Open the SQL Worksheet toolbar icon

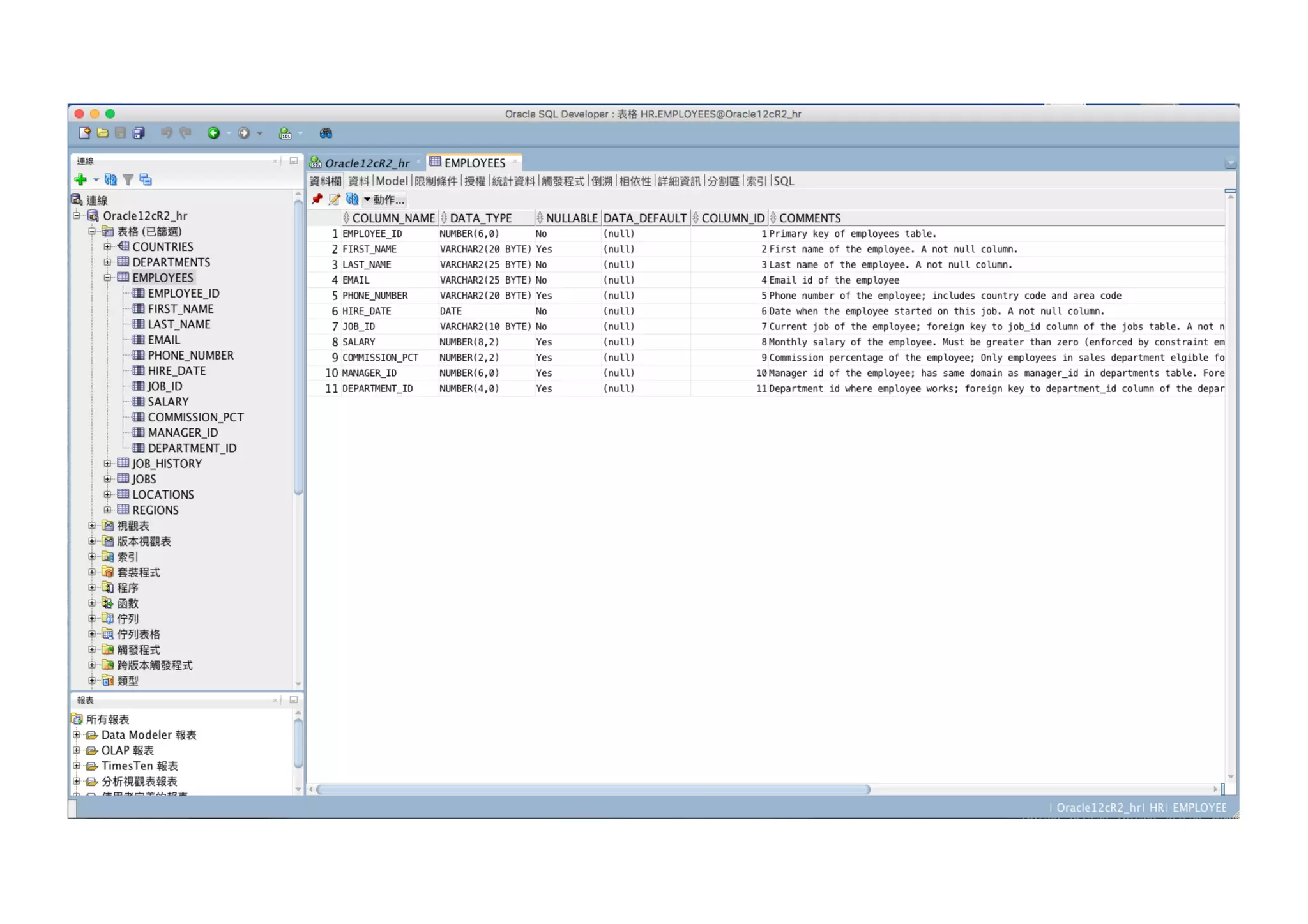click(285, 133)
